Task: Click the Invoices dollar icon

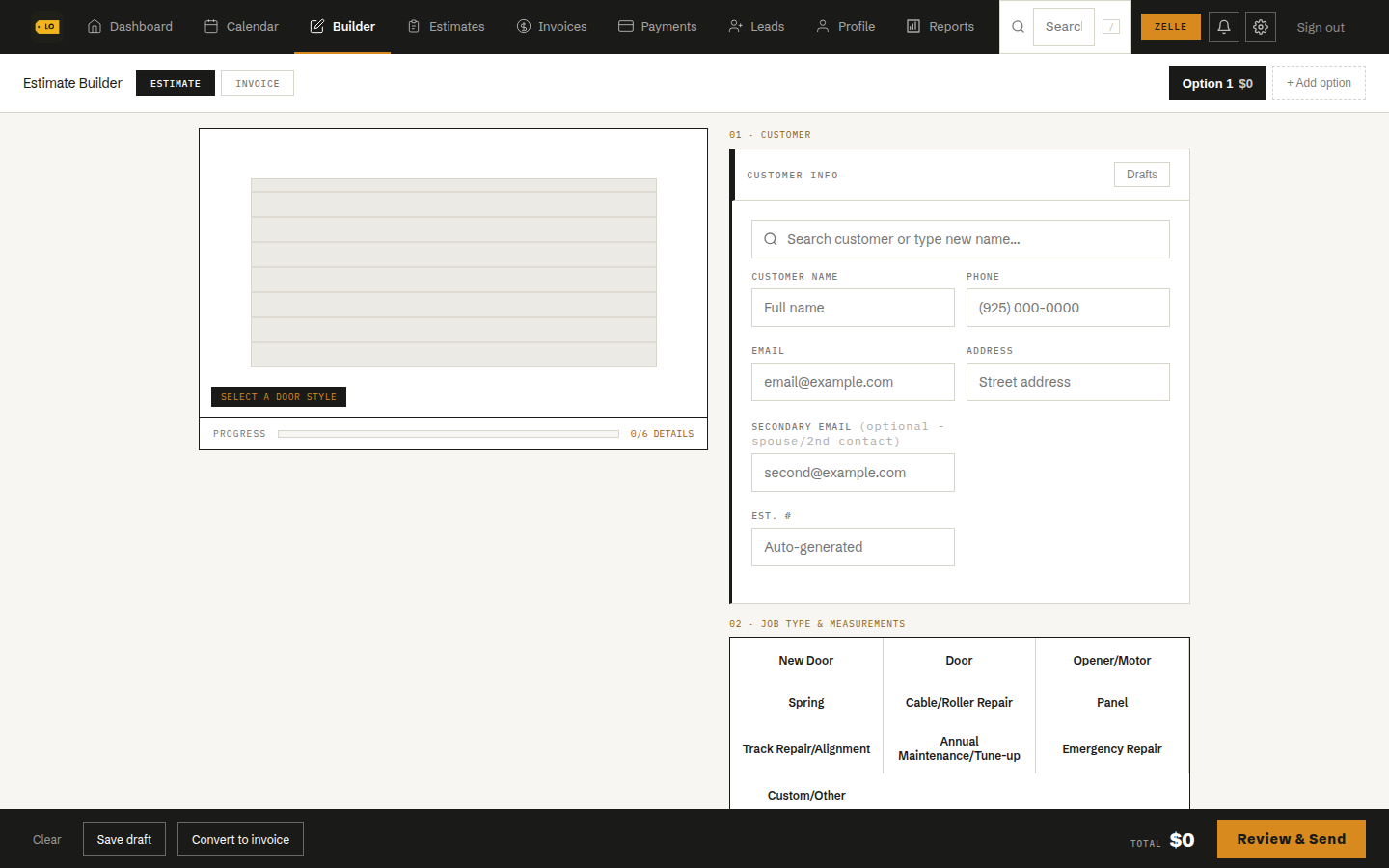Action: point(524,26)
